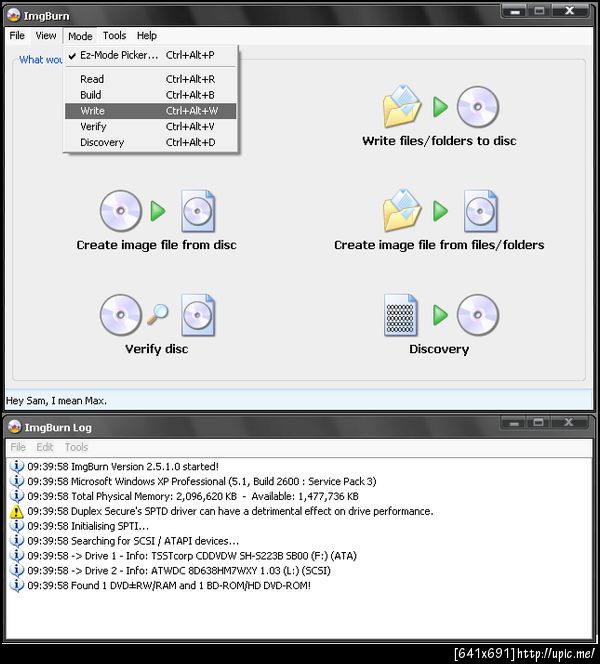Click the magnifying glass icon in Verify disc
This screenshot has width=600, height=664.
(x=158, y=314)
